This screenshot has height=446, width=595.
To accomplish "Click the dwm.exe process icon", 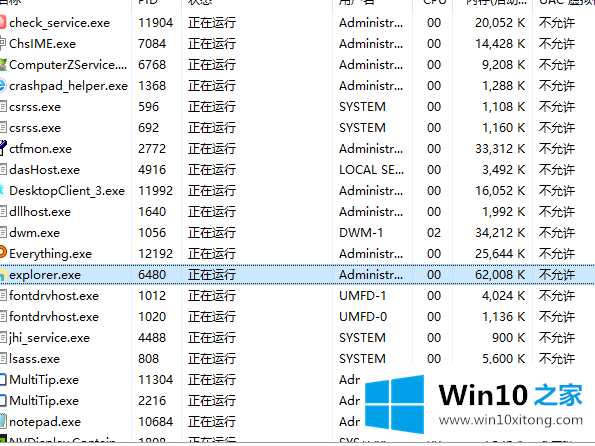I will pos(3,232).
